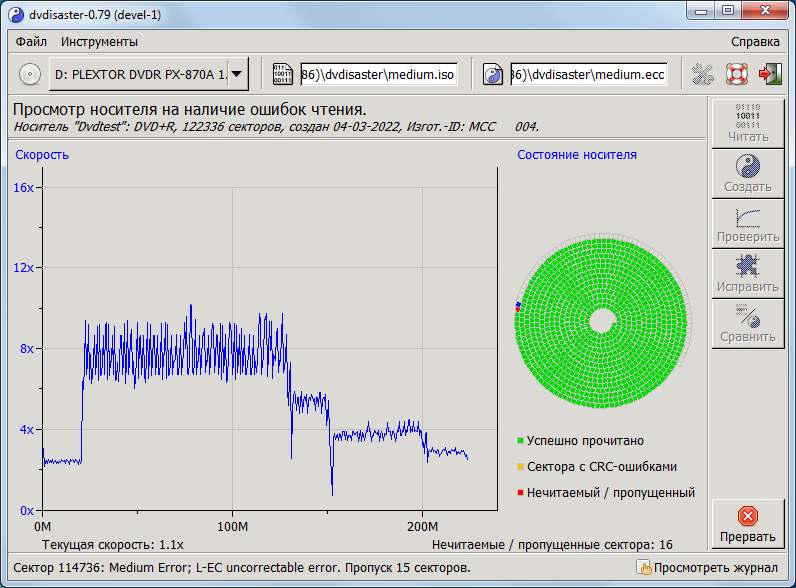Click the medium.ecc file path field
Viewport: 796px width, 588px height.
pyautogui.click(x=588, y=74)
